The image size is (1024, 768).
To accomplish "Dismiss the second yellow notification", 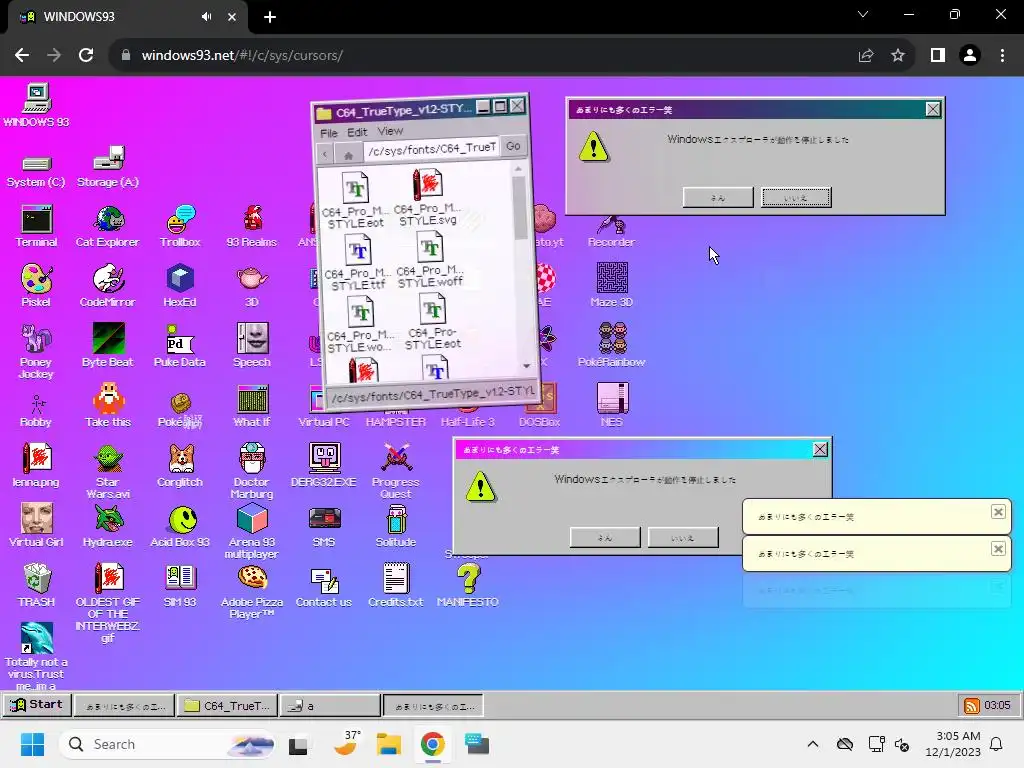I will click(x=998, y=549).
